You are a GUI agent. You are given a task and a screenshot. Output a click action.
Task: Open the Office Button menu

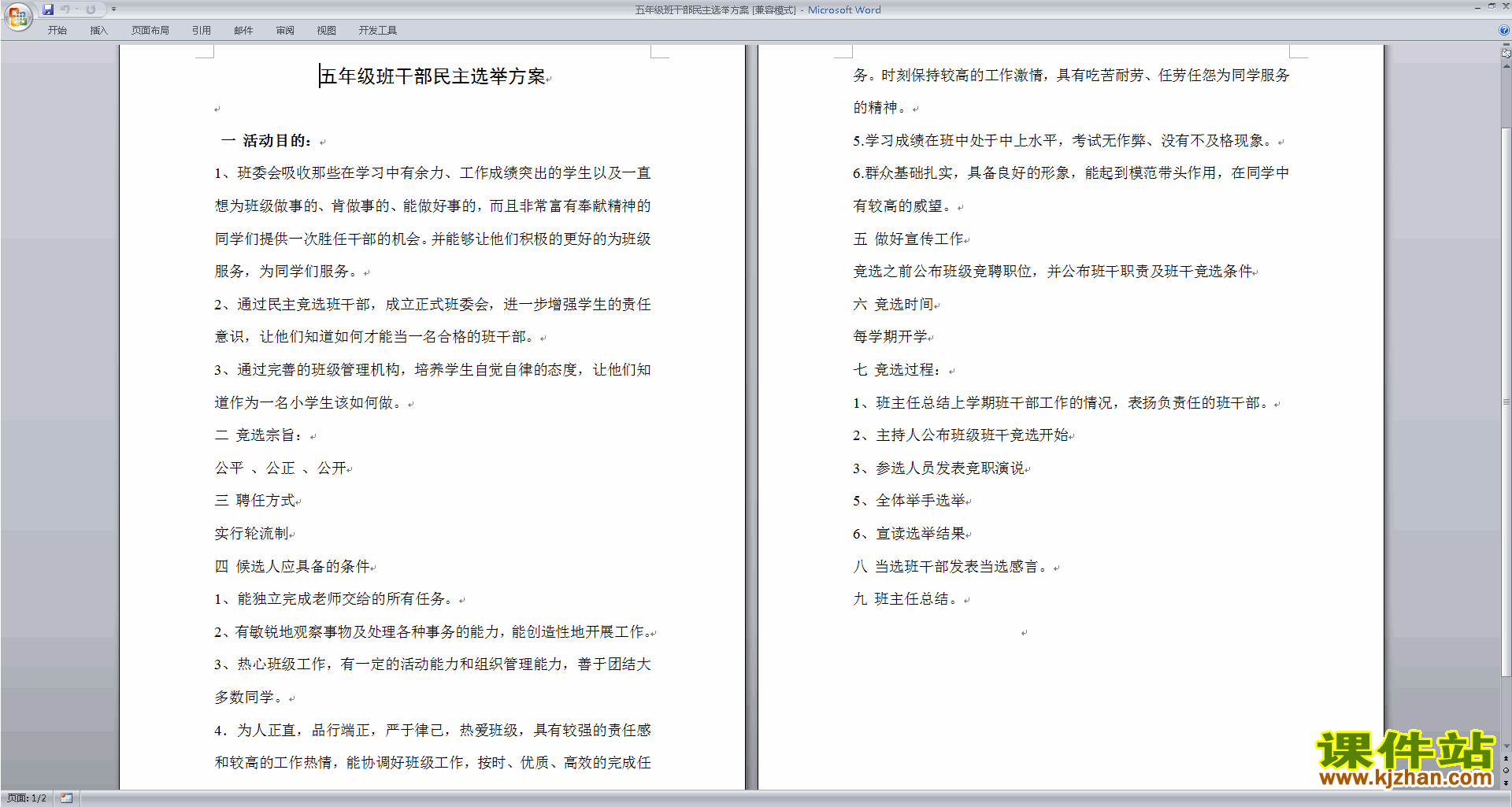[17, 16]
